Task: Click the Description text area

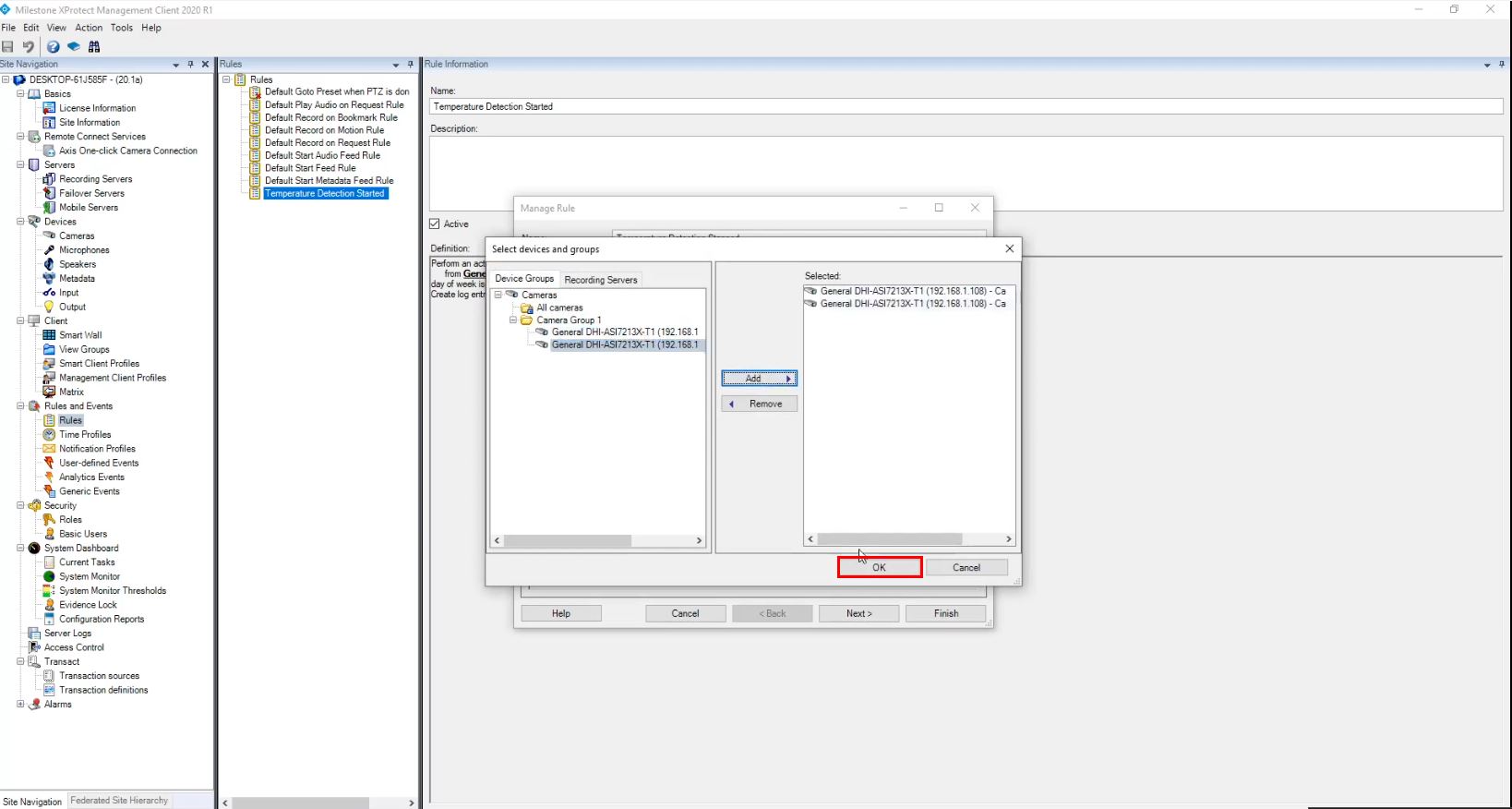Action: [x=966, y=174]
